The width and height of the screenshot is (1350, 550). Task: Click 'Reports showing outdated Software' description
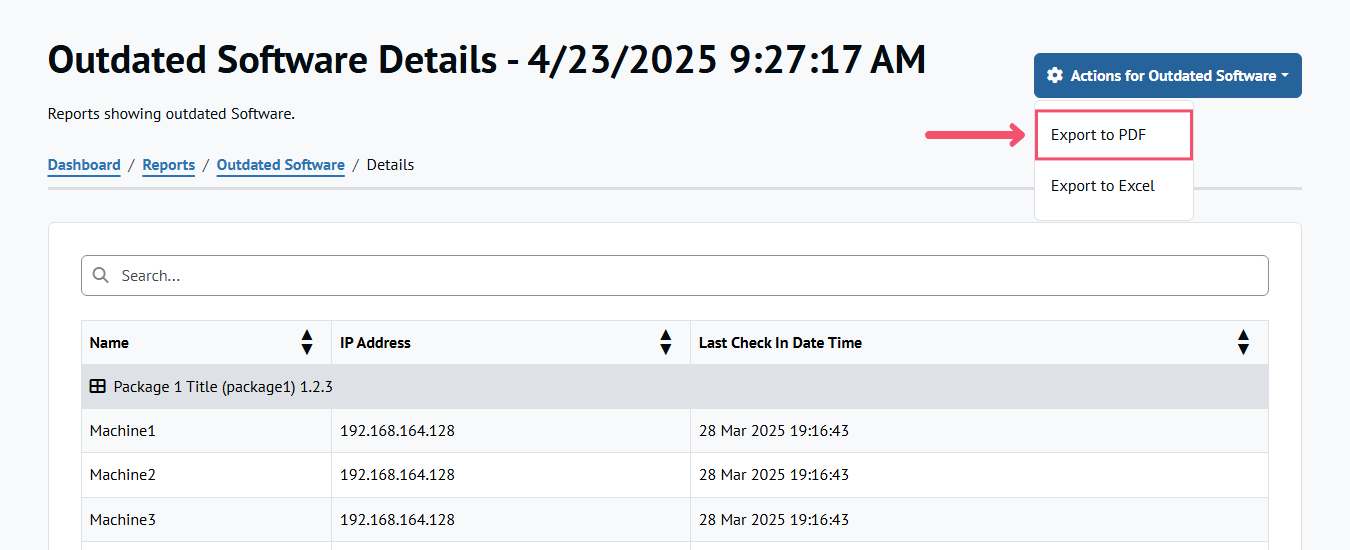171,114
